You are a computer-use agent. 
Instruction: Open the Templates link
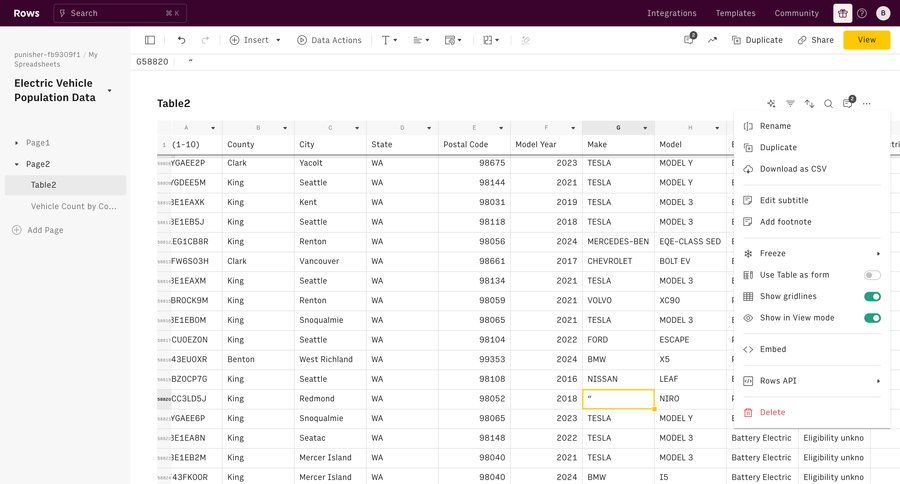coord(735,13)
